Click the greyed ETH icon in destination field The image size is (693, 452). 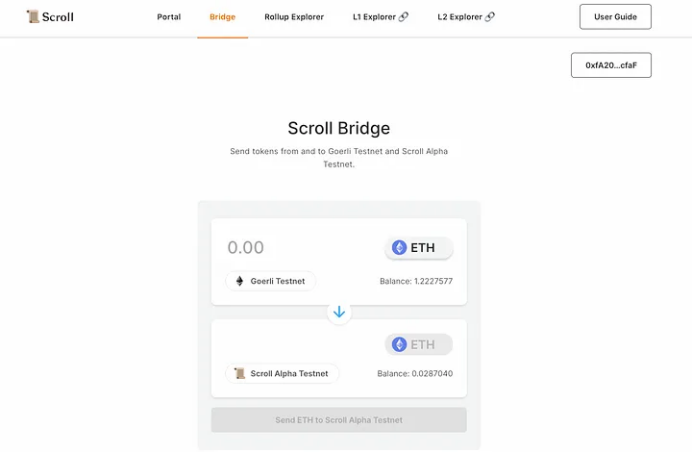399,345
